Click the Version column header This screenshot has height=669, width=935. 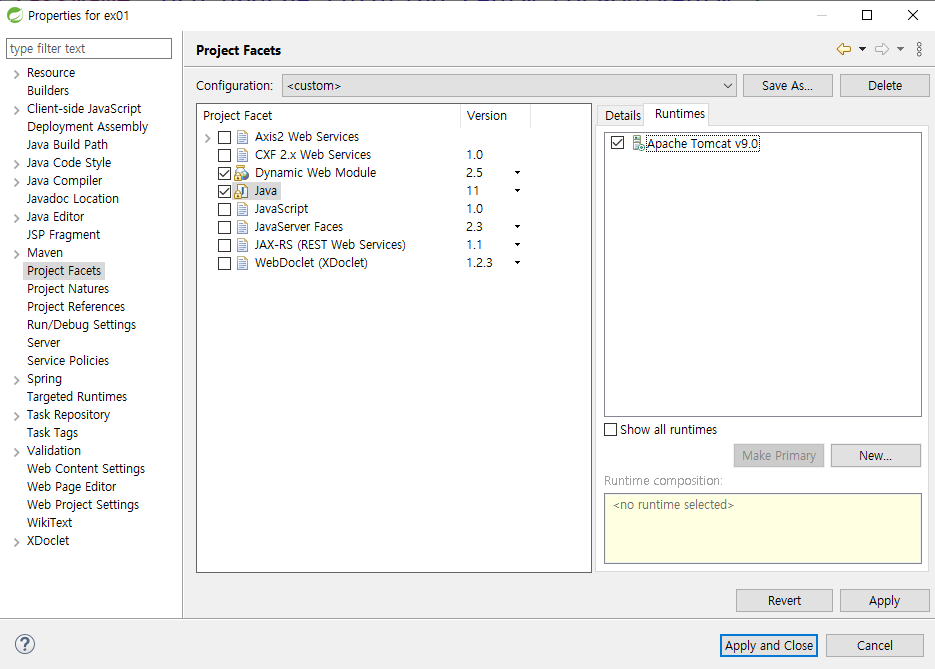[x=495, y=116]
